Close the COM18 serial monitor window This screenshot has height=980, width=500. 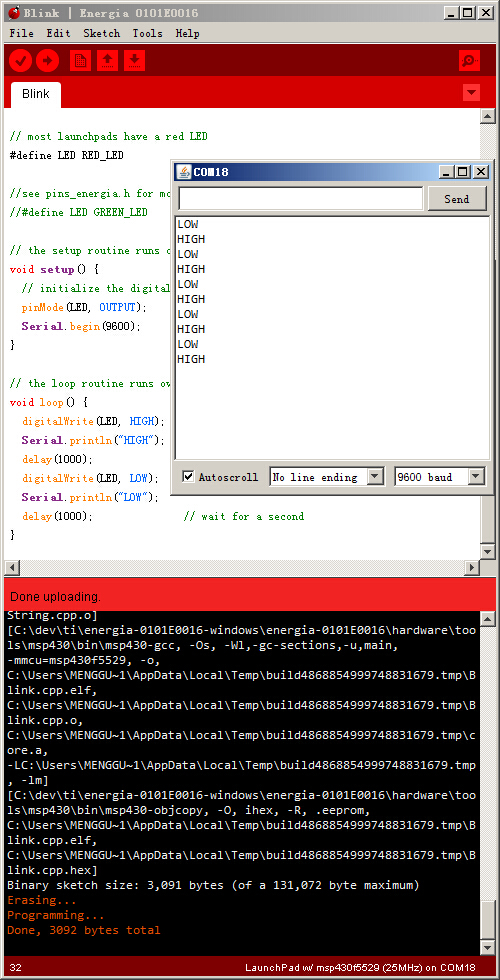pyautogui.click(x=480, y=172)
